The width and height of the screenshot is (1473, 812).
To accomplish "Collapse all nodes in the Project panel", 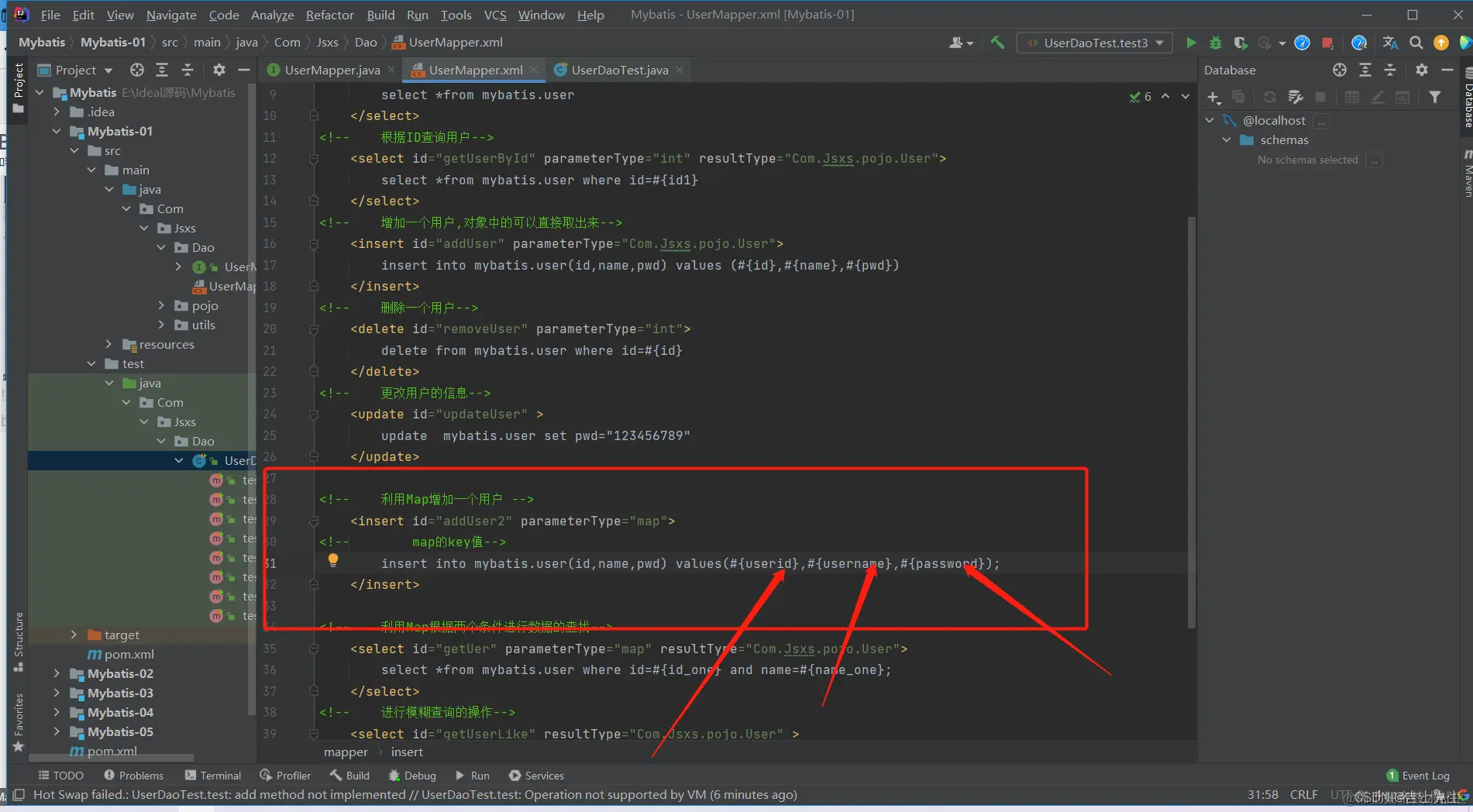I will tap(188, 70).
